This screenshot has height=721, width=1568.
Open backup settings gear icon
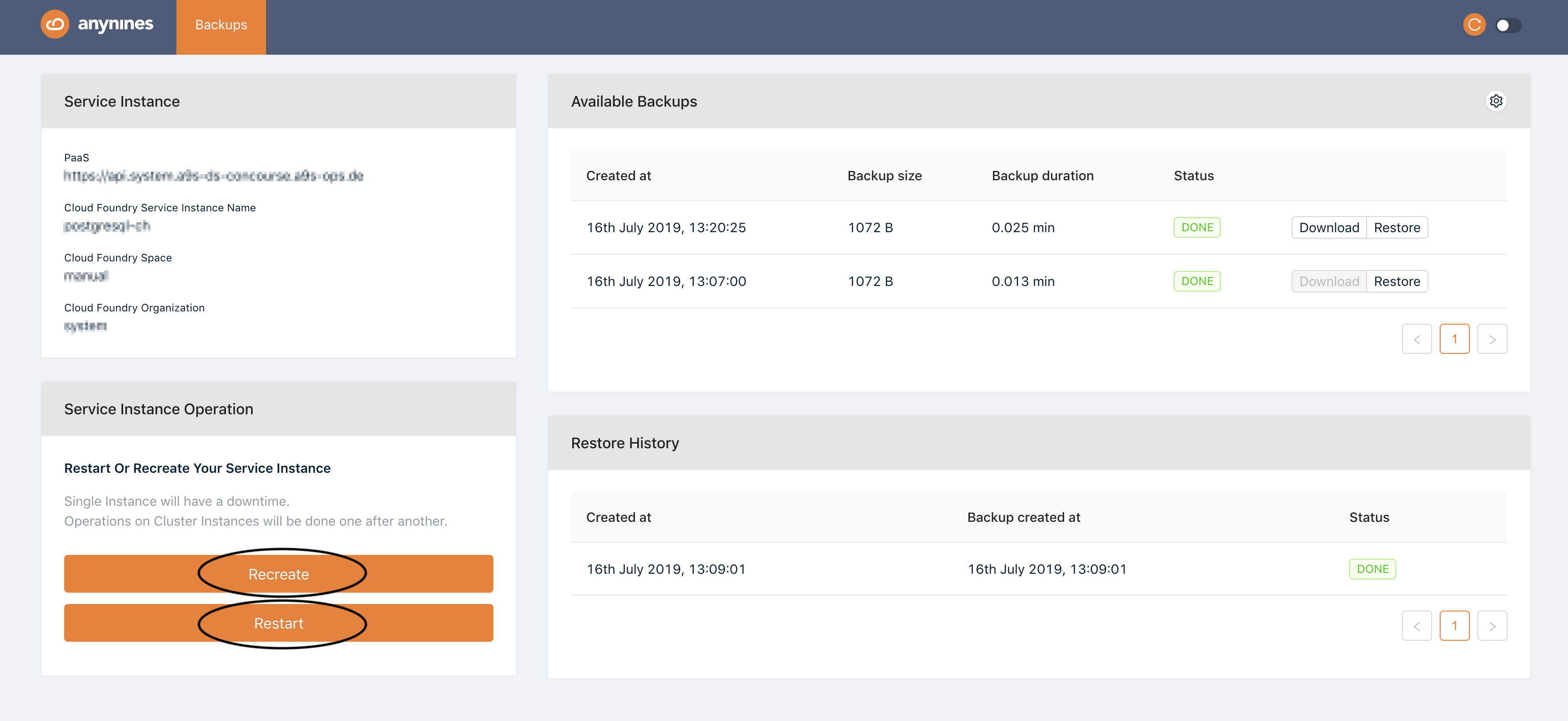(x=1496, y=101)
